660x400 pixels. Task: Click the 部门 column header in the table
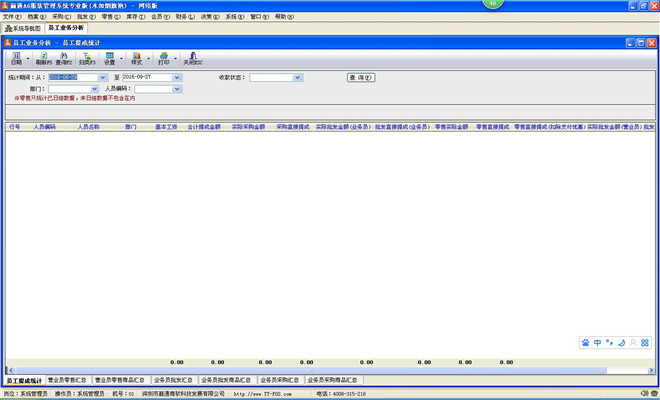(x=131, y=127)
